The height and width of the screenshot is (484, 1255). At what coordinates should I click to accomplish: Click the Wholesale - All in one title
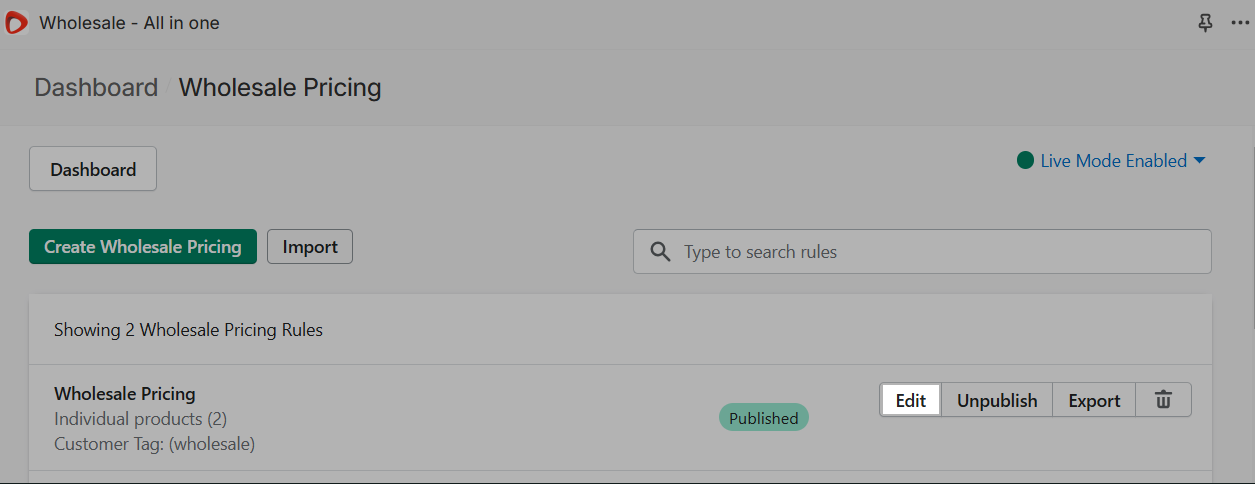coord(129,22)
